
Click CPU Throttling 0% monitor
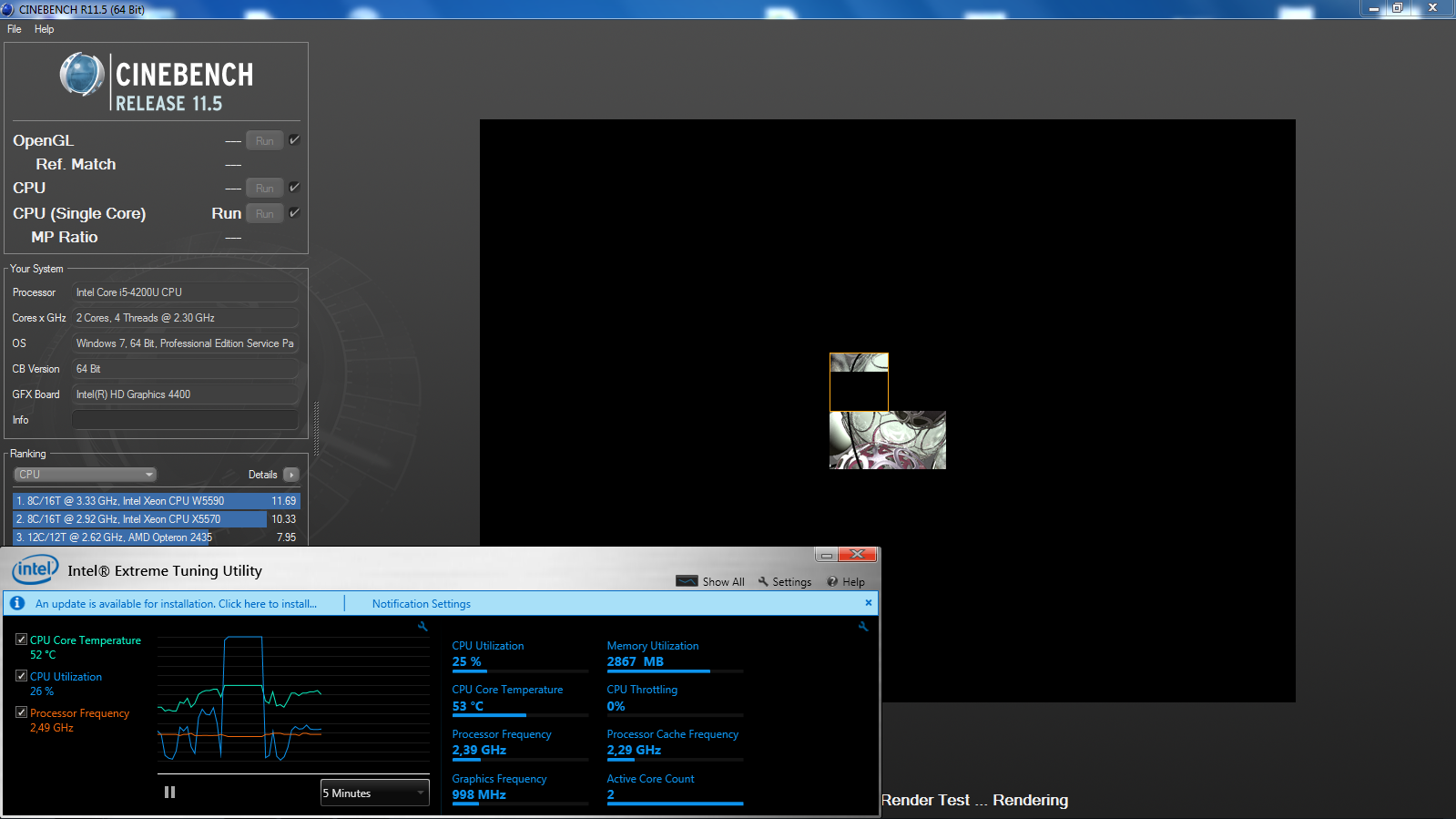[675, 699]
